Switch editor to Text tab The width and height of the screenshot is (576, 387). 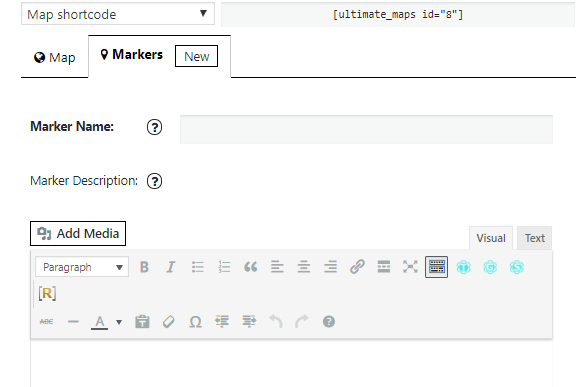pos(534,238)
